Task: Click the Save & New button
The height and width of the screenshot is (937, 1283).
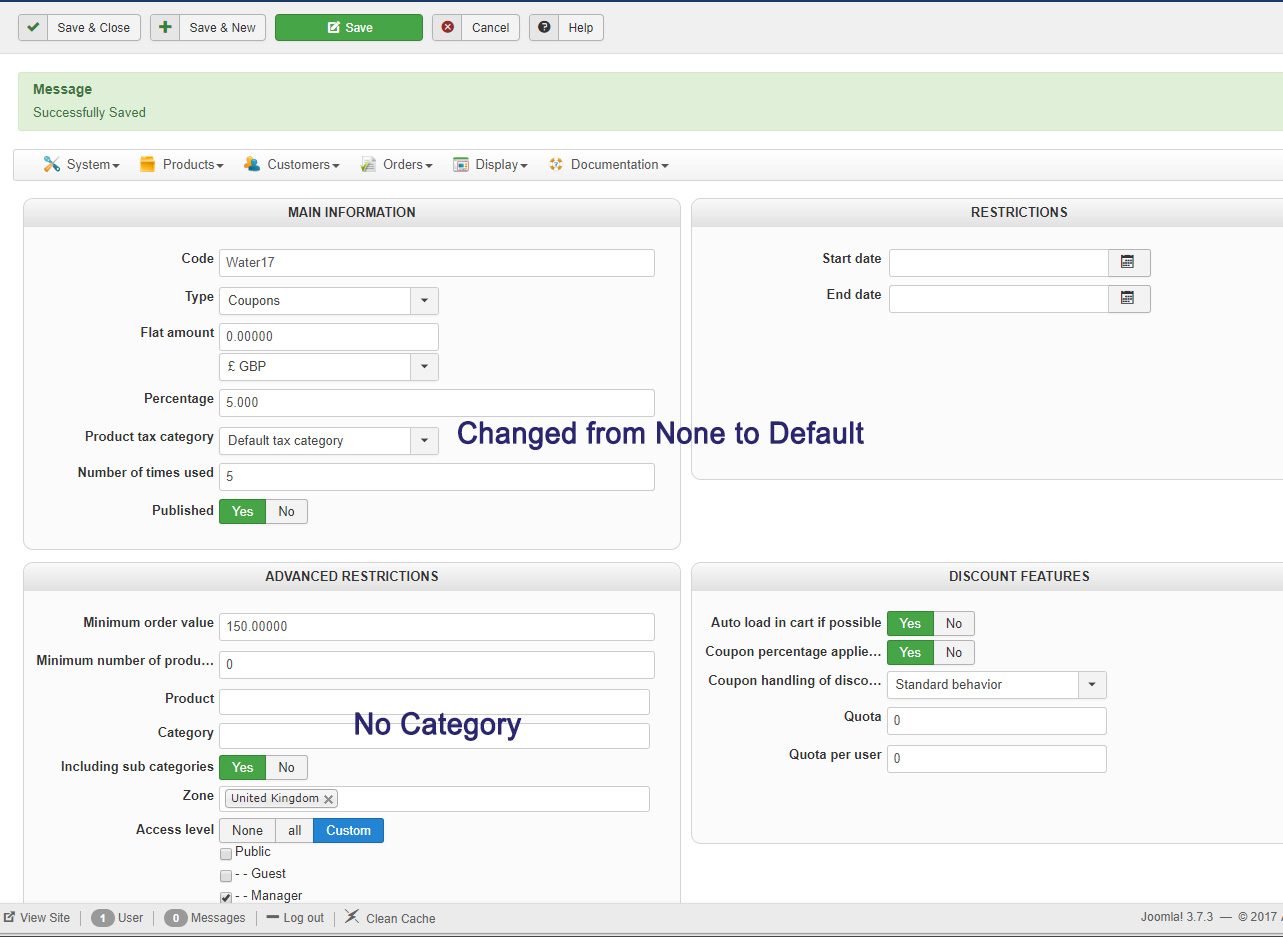Action: coord(208,27)
